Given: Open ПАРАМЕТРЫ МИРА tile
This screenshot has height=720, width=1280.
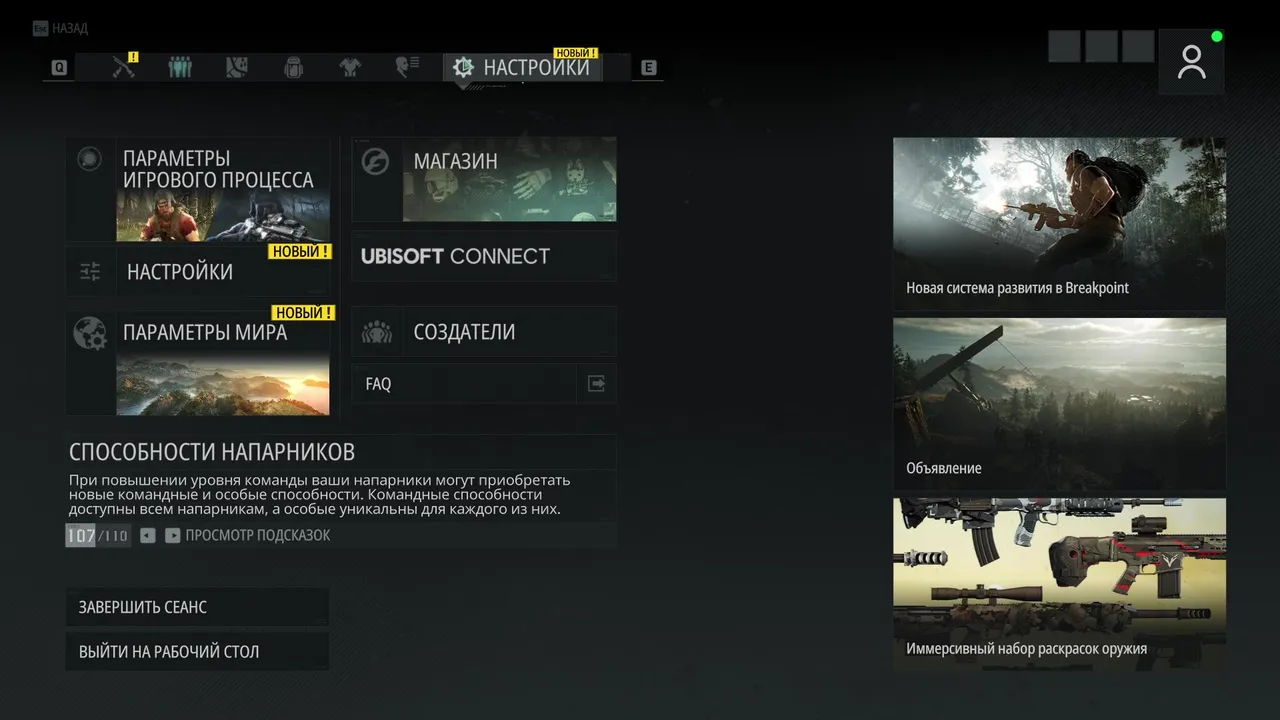Looking at the screenshot, I should (x=198, y=362).
